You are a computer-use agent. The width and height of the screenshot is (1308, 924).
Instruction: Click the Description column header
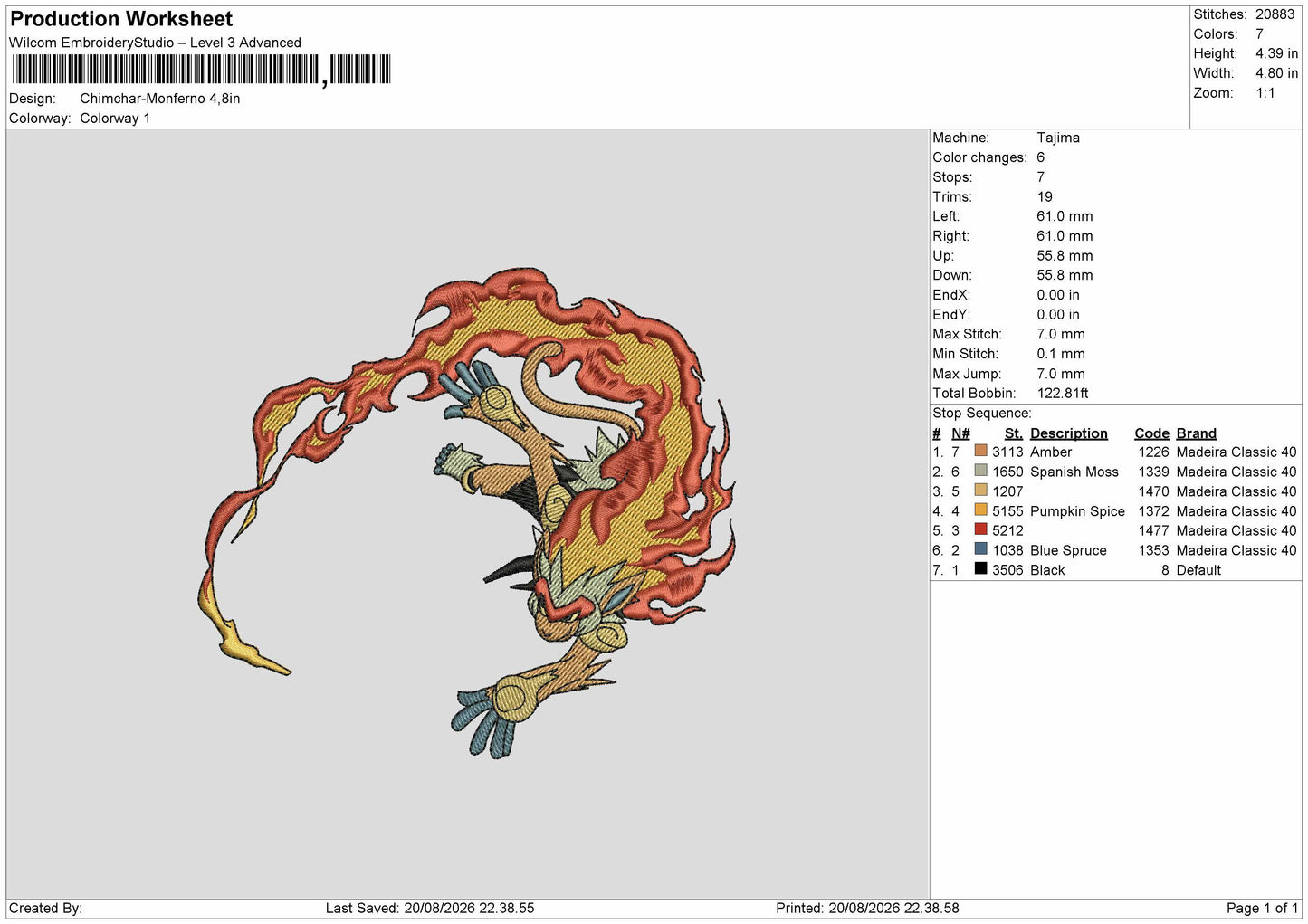pyautogui.click(x=1069, y=433)
